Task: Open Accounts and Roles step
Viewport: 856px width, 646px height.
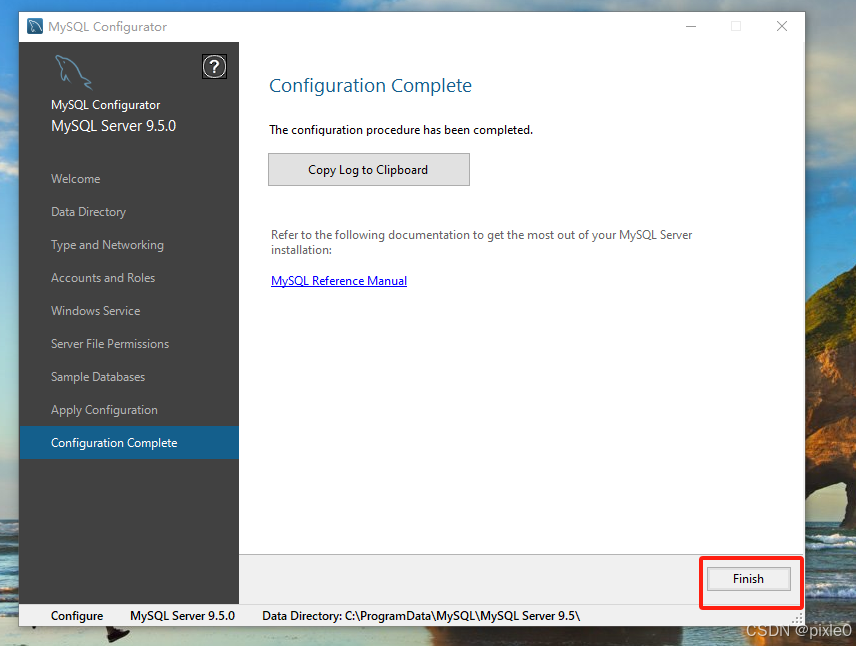Action: 103,278
